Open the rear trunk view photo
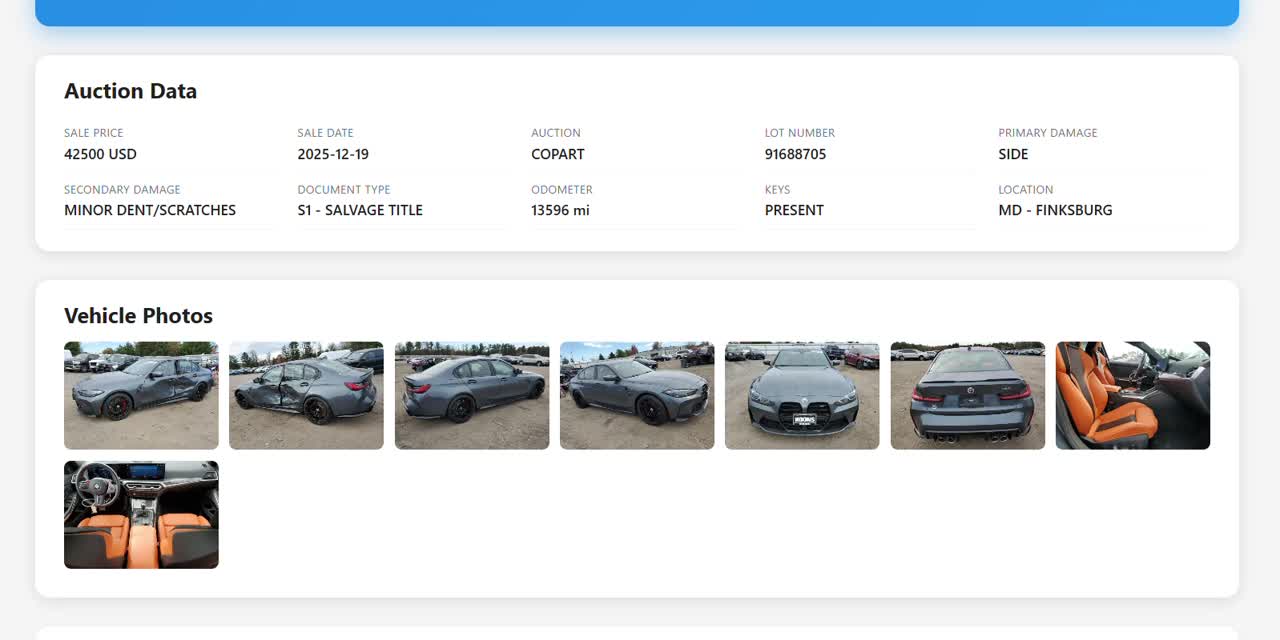This screenshot has height=640, width=1280. [x=968, y=395]
